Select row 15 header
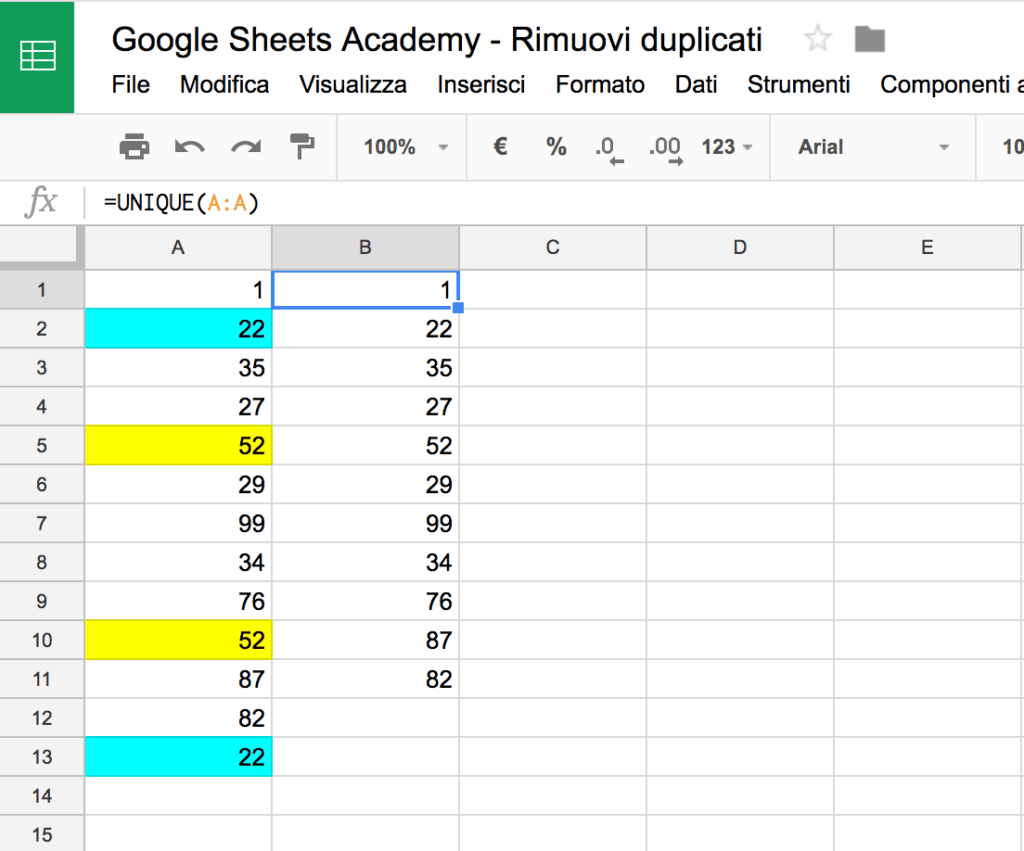 tap(42, 834)
